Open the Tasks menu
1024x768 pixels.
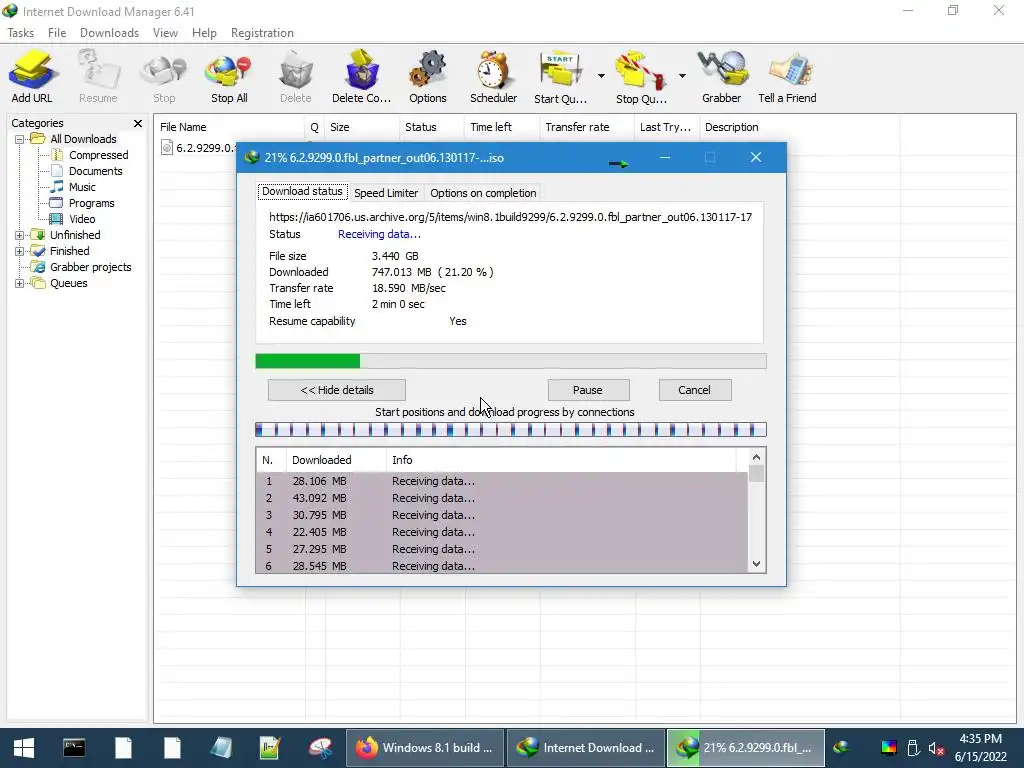(21, 33)
